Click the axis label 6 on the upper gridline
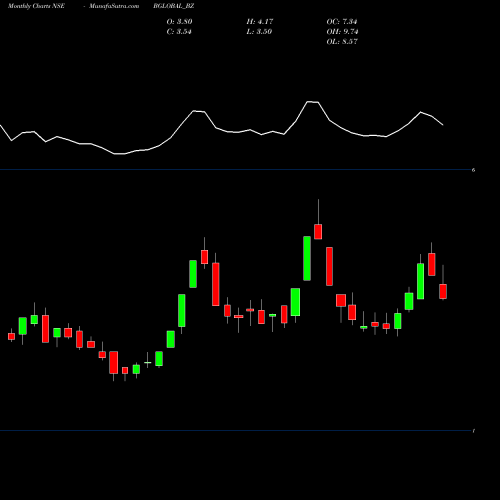 click(473, 170)
